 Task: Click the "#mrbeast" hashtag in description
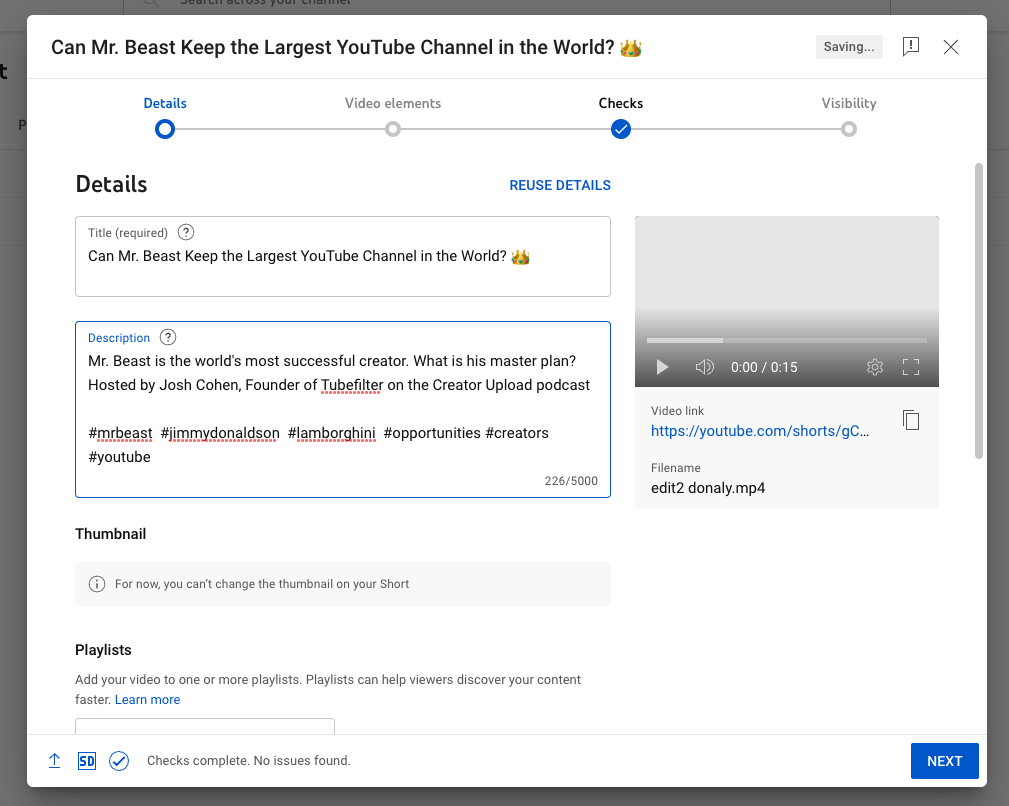(120, 433)
